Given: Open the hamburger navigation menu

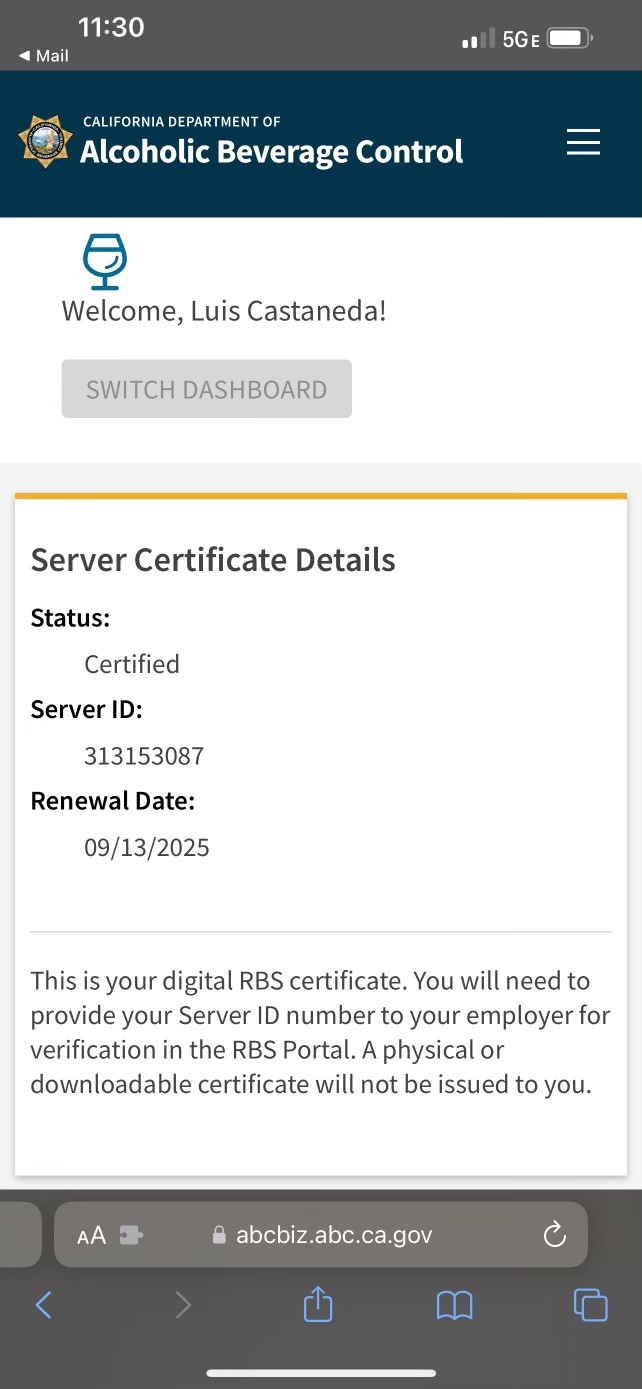Looking at the screenshot, I should click(x=583, y=142).
